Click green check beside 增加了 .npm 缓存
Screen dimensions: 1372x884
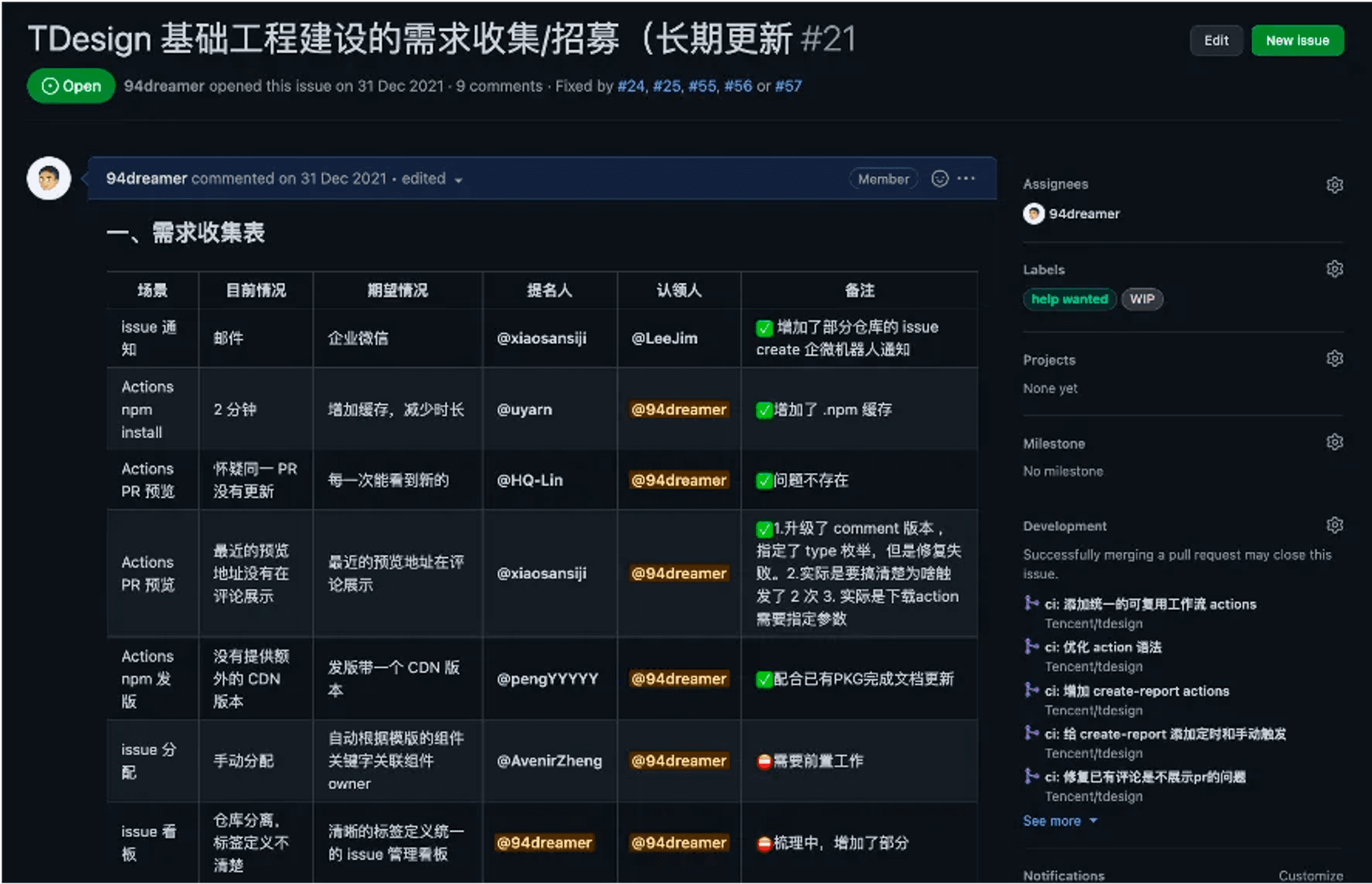[x=764, y=410]
